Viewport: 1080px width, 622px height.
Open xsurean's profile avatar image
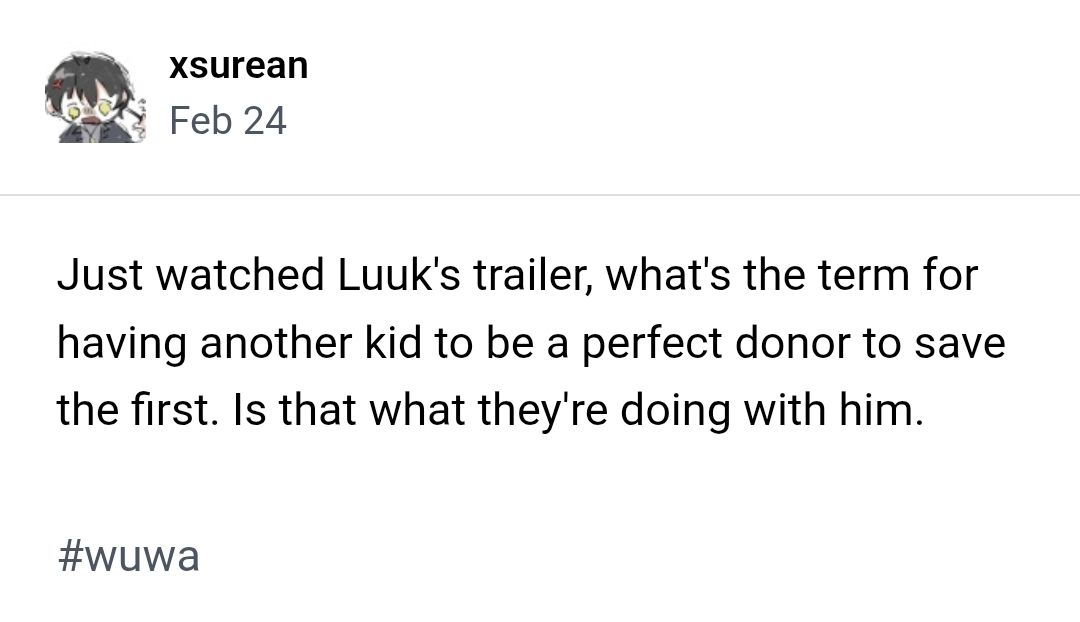95,97
